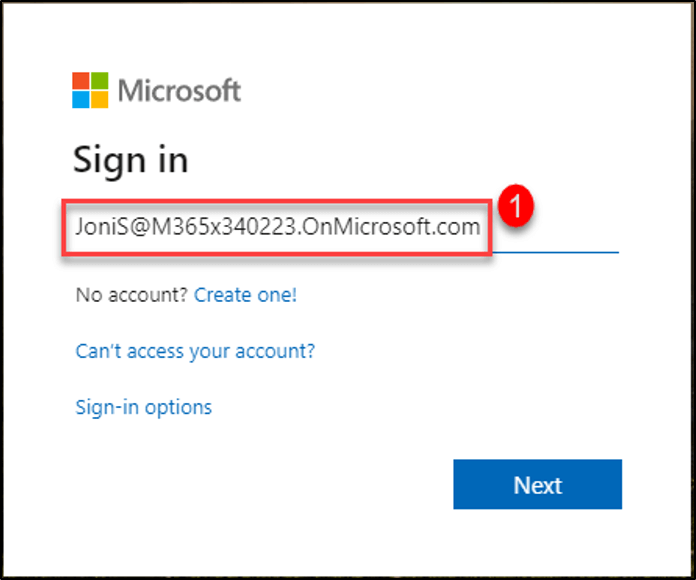Screen dimensions: 696x580
Task: Click the red highlight box's left edge
Action: pos(63,230)
